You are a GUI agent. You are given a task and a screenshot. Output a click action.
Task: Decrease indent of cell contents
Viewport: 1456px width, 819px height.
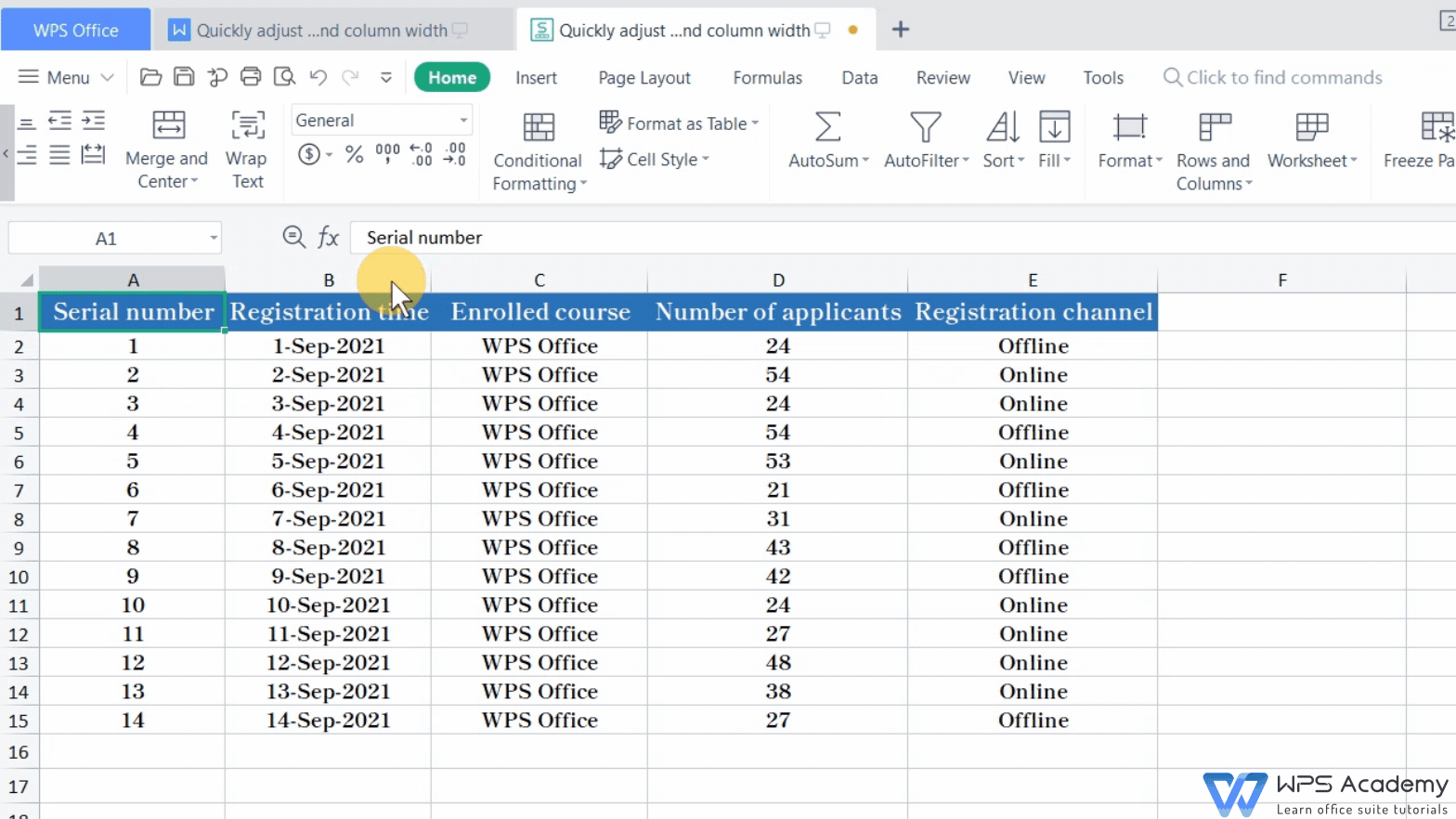click(60, 120)
